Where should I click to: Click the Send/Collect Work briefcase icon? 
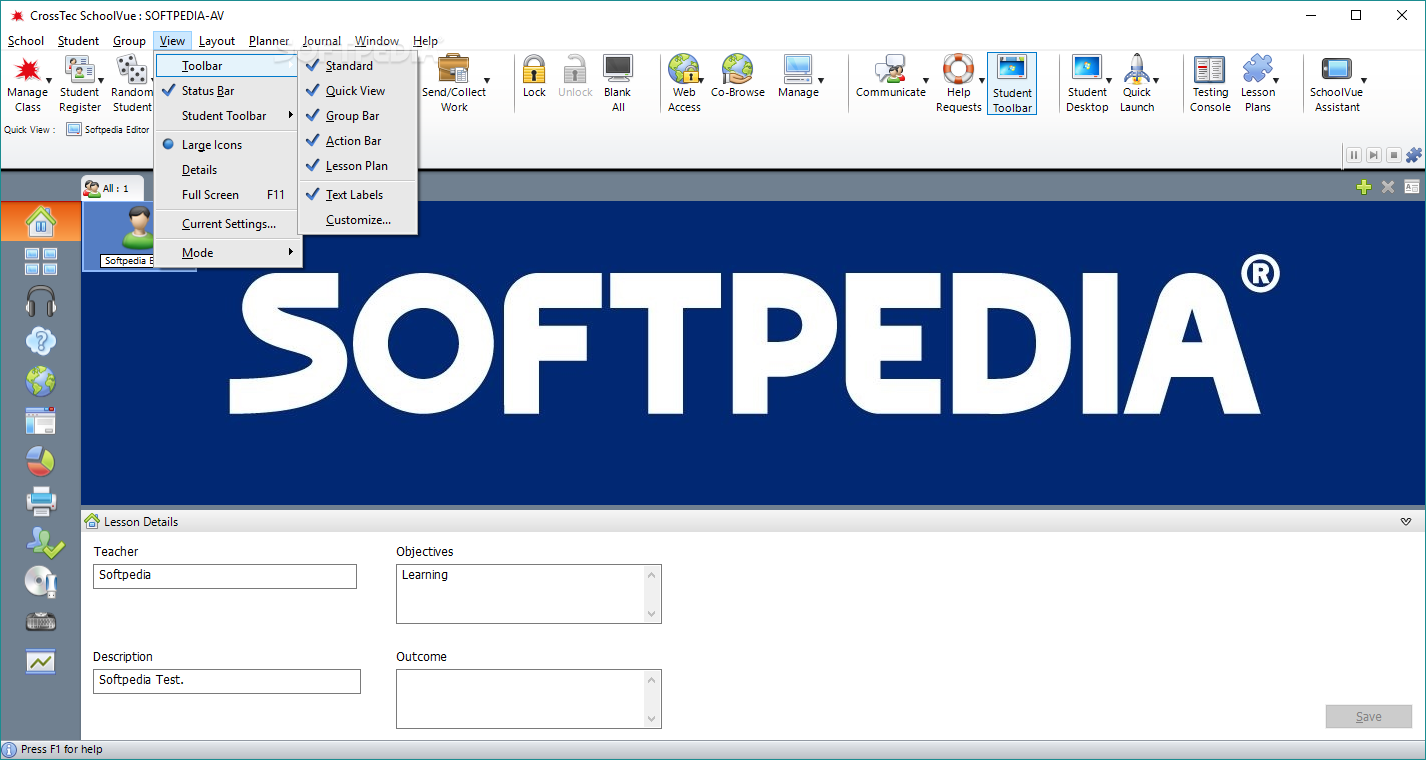point(454,69)
